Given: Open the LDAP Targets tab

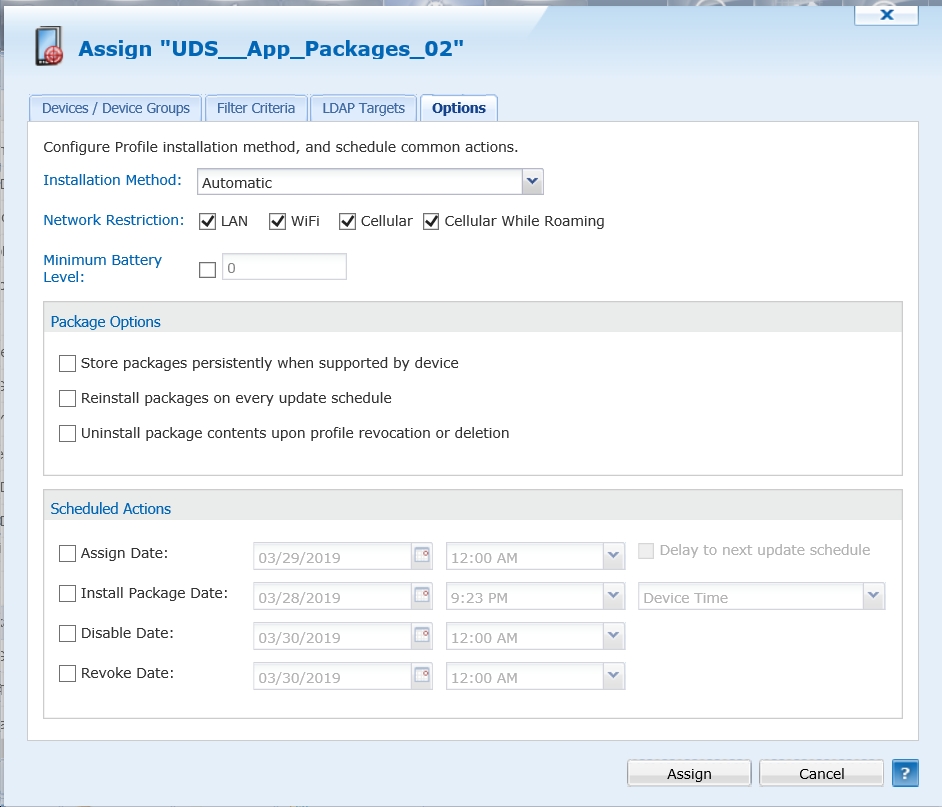Looking at the screenshot, I should [363, 108].
